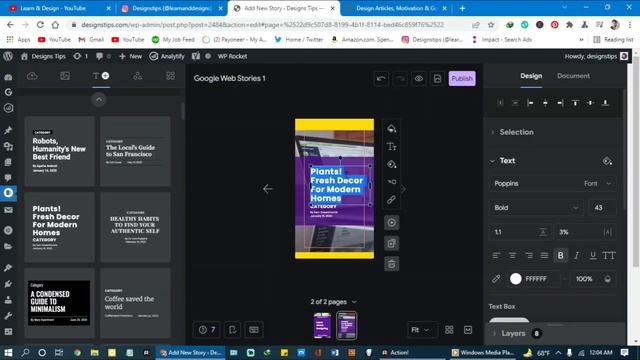Select the first page thumbnail
The height and width of the screenshot is (360, 640).
point(322,326)
